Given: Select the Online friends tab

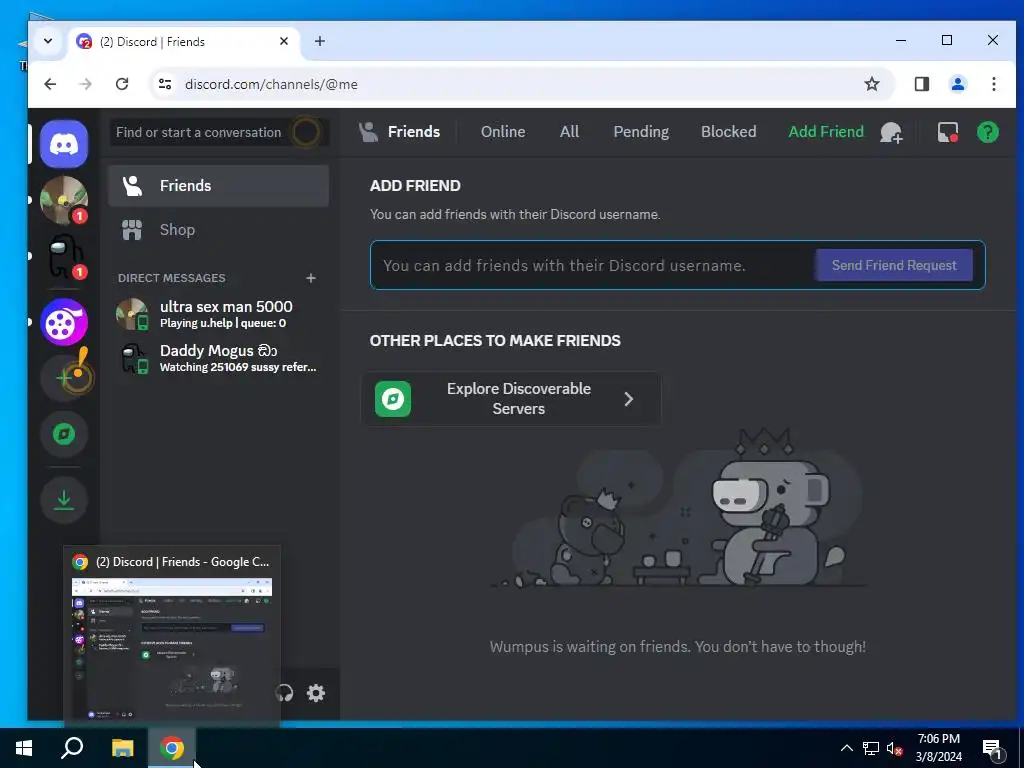Looking at the screenshot, I should click(503, 132).
